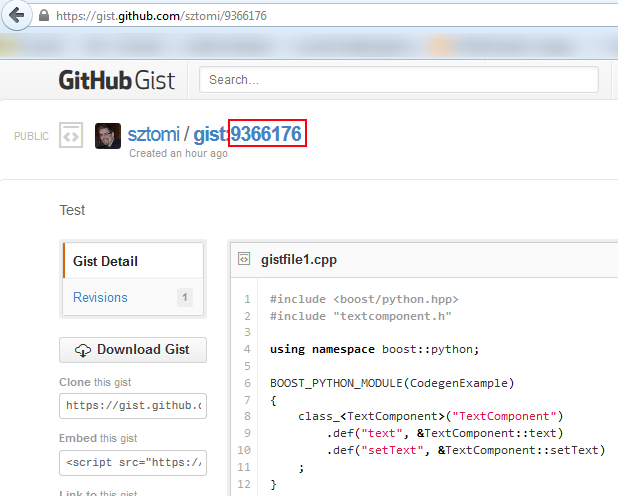Click the Test description text
Image resolution: width=618 pixels, height=496 pixels.
pos(72,210)
